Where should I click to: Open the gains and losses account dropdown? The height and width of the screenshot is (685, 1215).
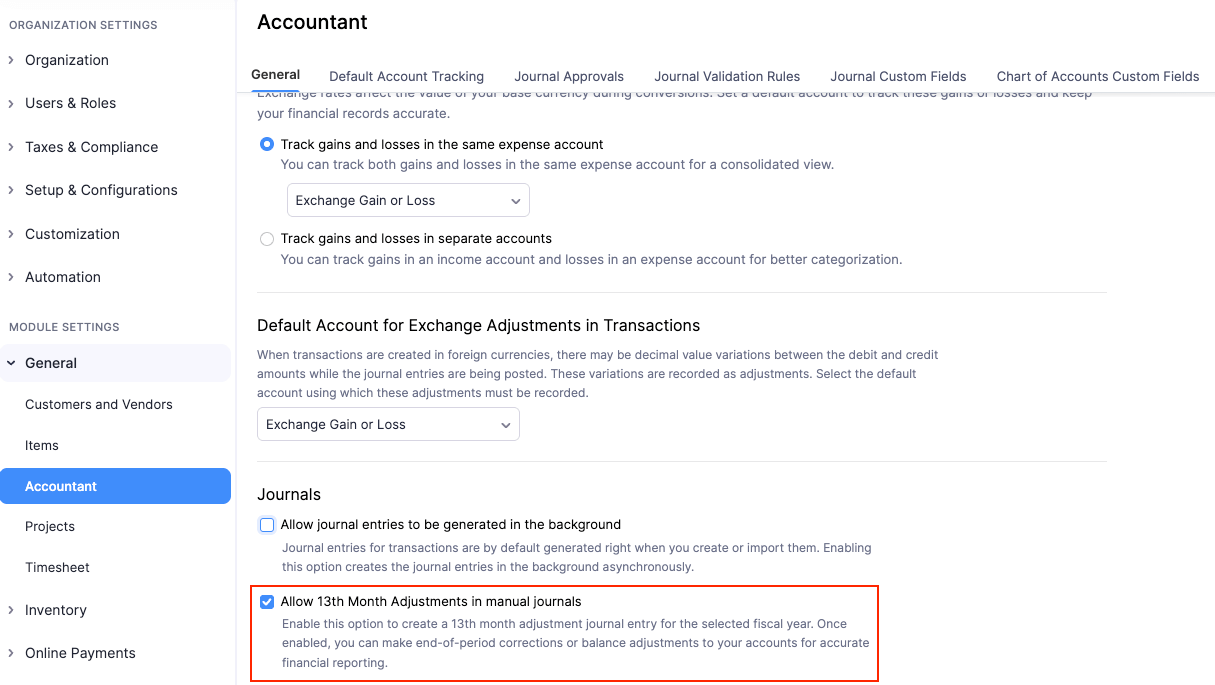[x=407, y=200]
